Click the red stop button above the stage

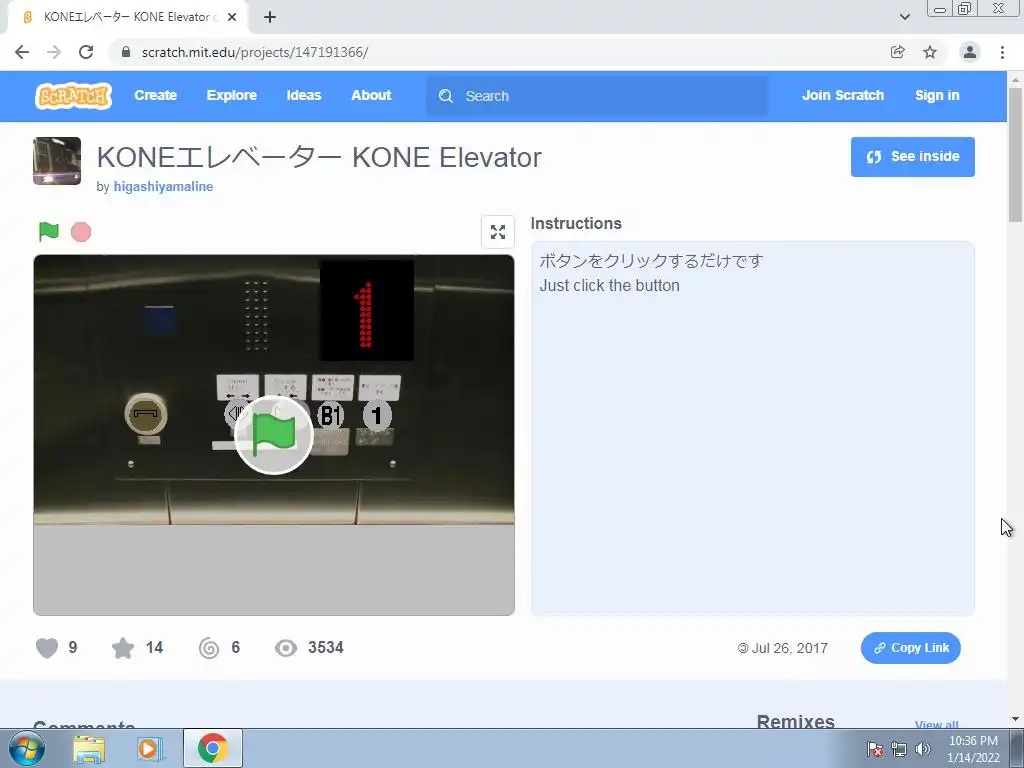[x=81, y=232]
